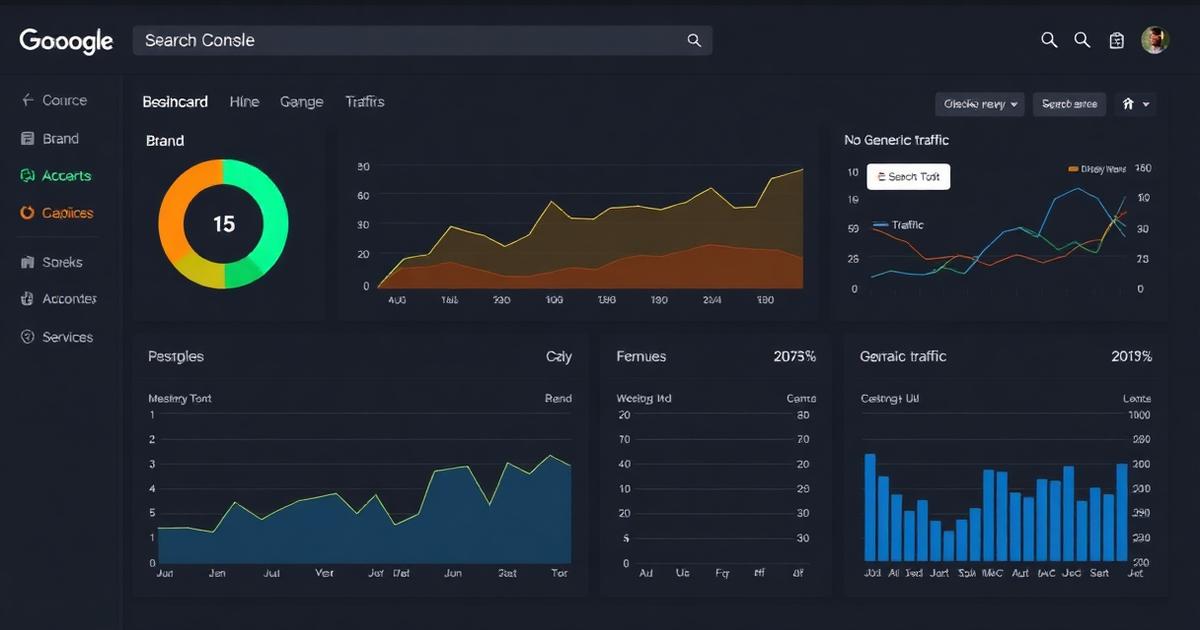Click the Services sidebar icon
Image resolution: width=1200 pixels, height=630 pixels.
(27, 337)
